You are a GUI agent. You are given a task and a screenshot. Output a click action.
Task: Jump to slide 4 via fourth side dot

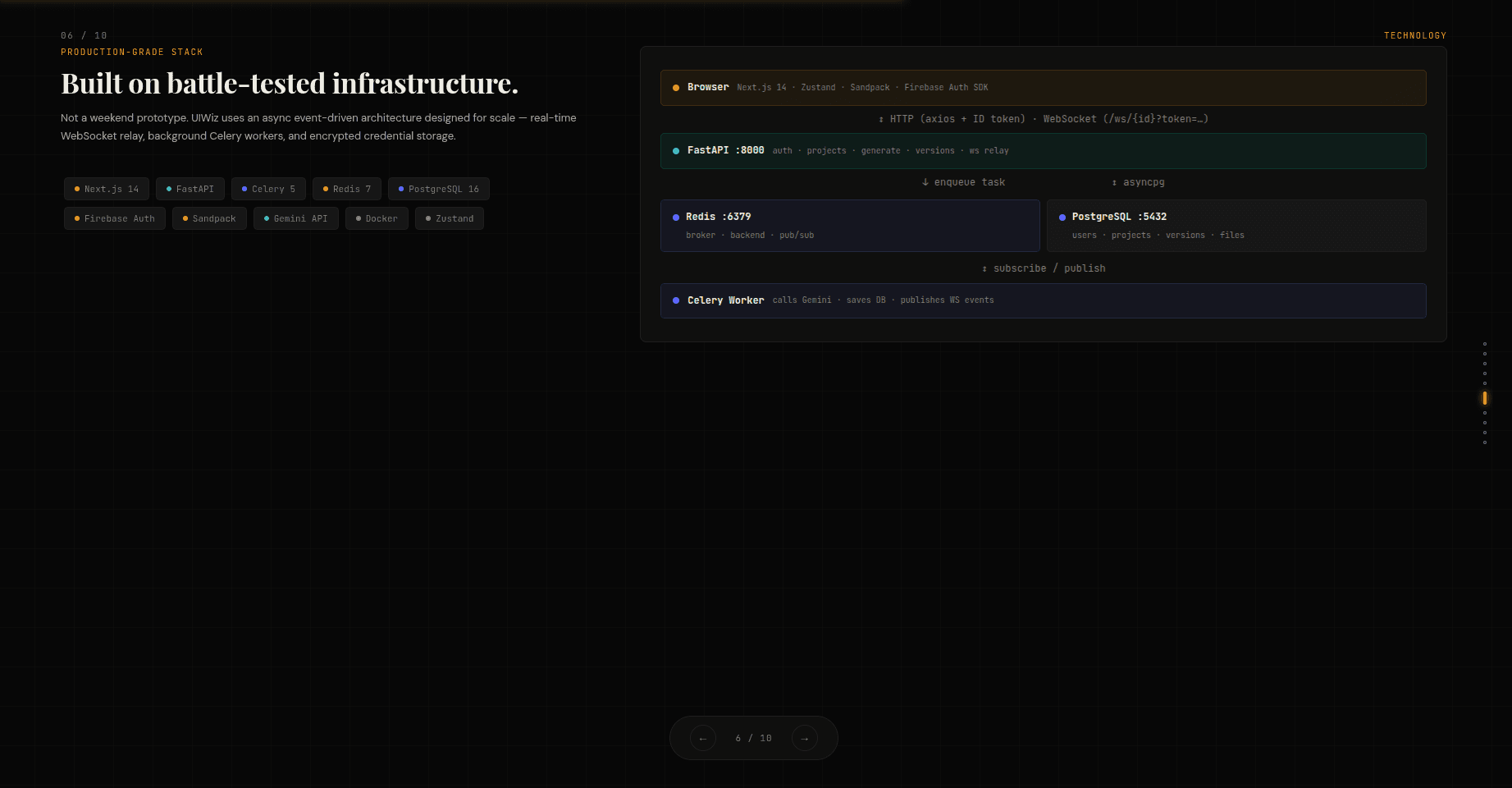[1485, 373]
